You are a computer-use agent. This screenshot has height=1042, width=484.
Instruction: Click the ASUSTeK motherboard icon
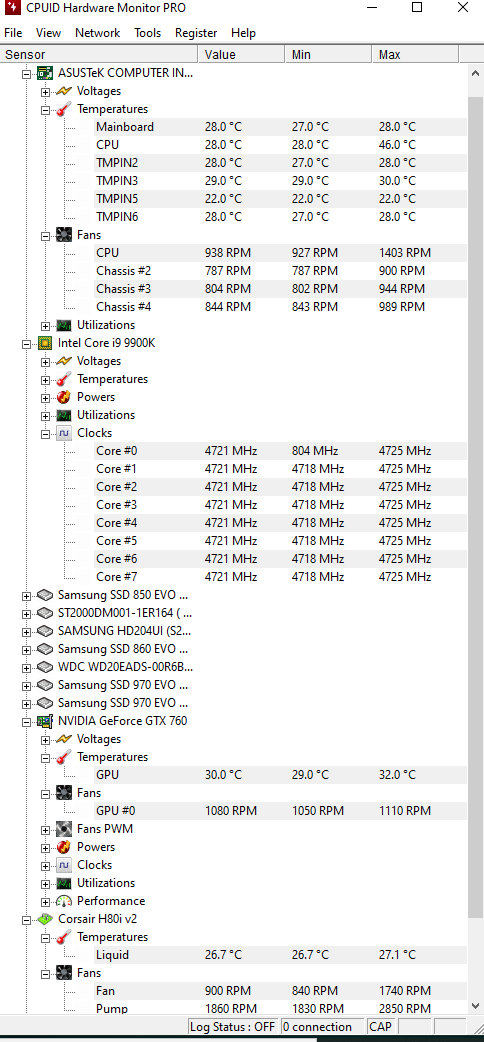pos(45,73)
